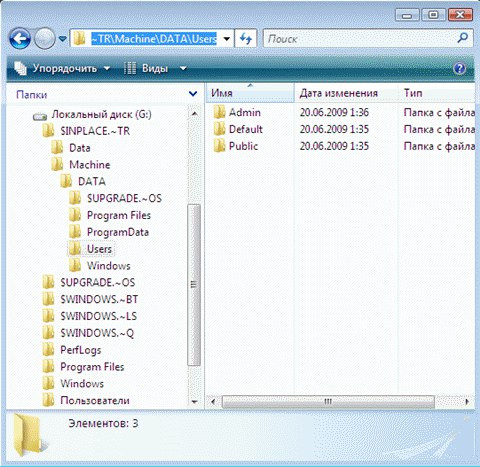The width and height of the screenshot is (480, 467).
Task: Click the drive icon for Локальный диск (G:)
Action: [x=40, y=116]
